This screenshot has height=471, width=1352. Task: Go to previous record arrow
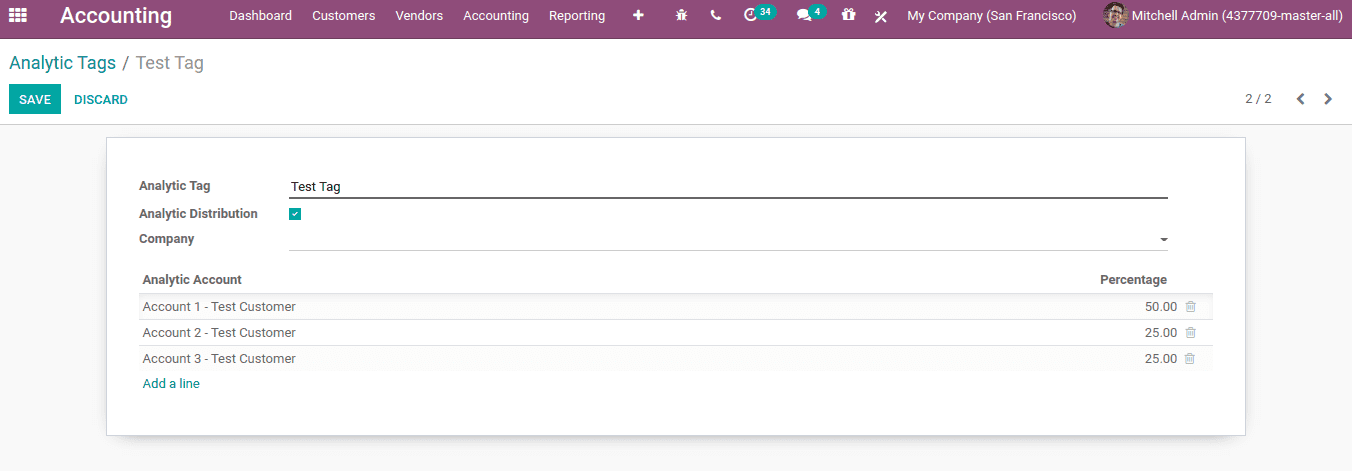coord(1301,99)
